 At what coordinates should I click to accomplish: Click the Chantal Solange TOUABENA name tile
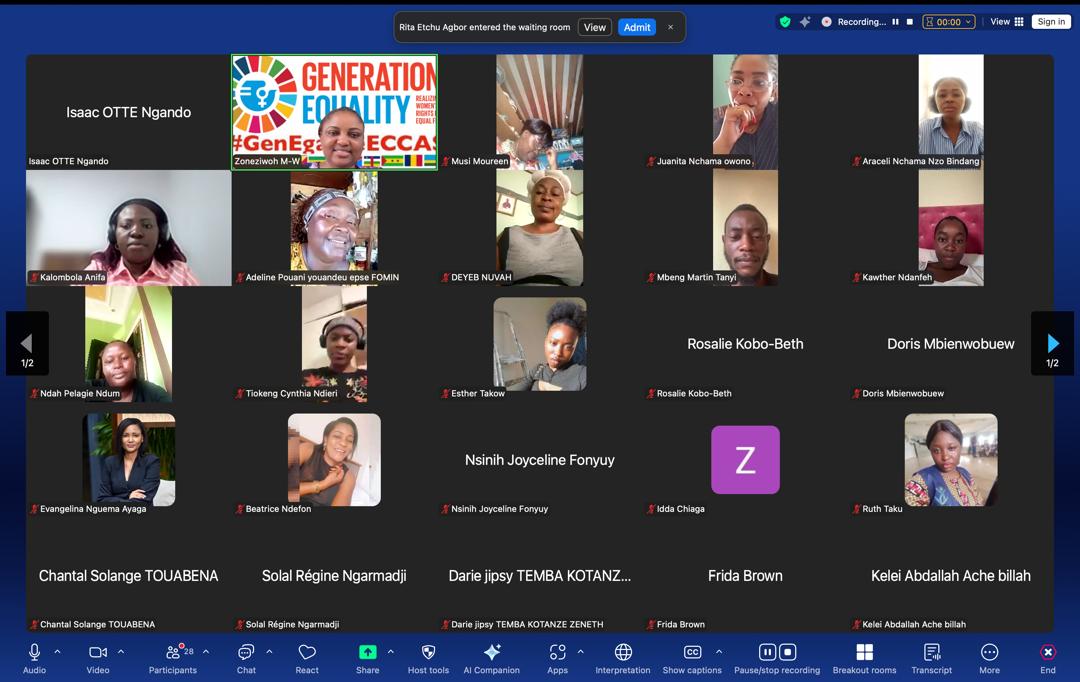pyautogui.click(x=129, y=575)
